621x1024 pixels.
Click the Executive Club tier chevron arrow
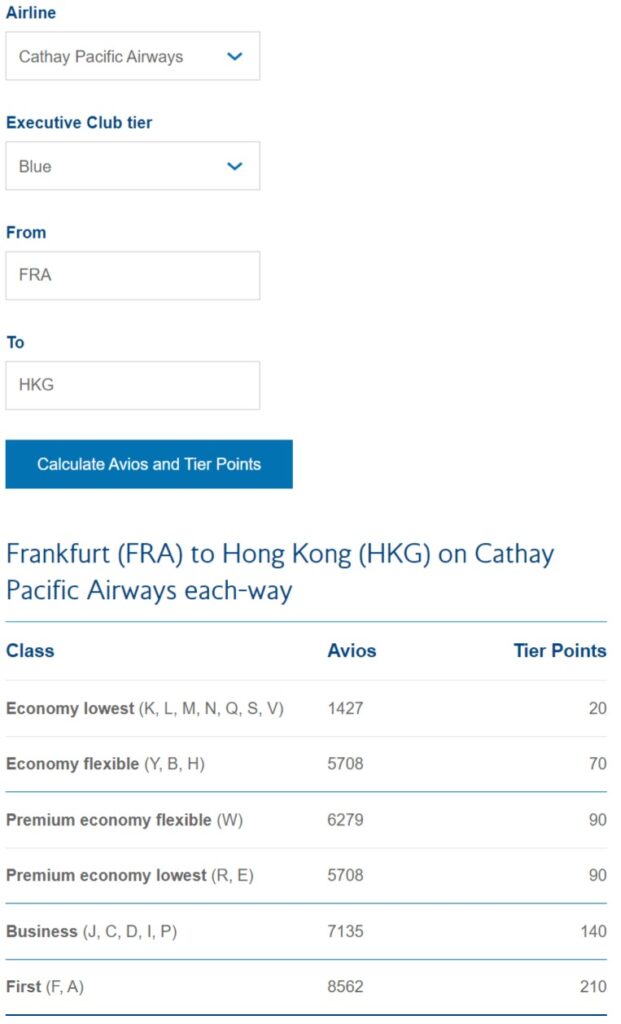point(235,166)
